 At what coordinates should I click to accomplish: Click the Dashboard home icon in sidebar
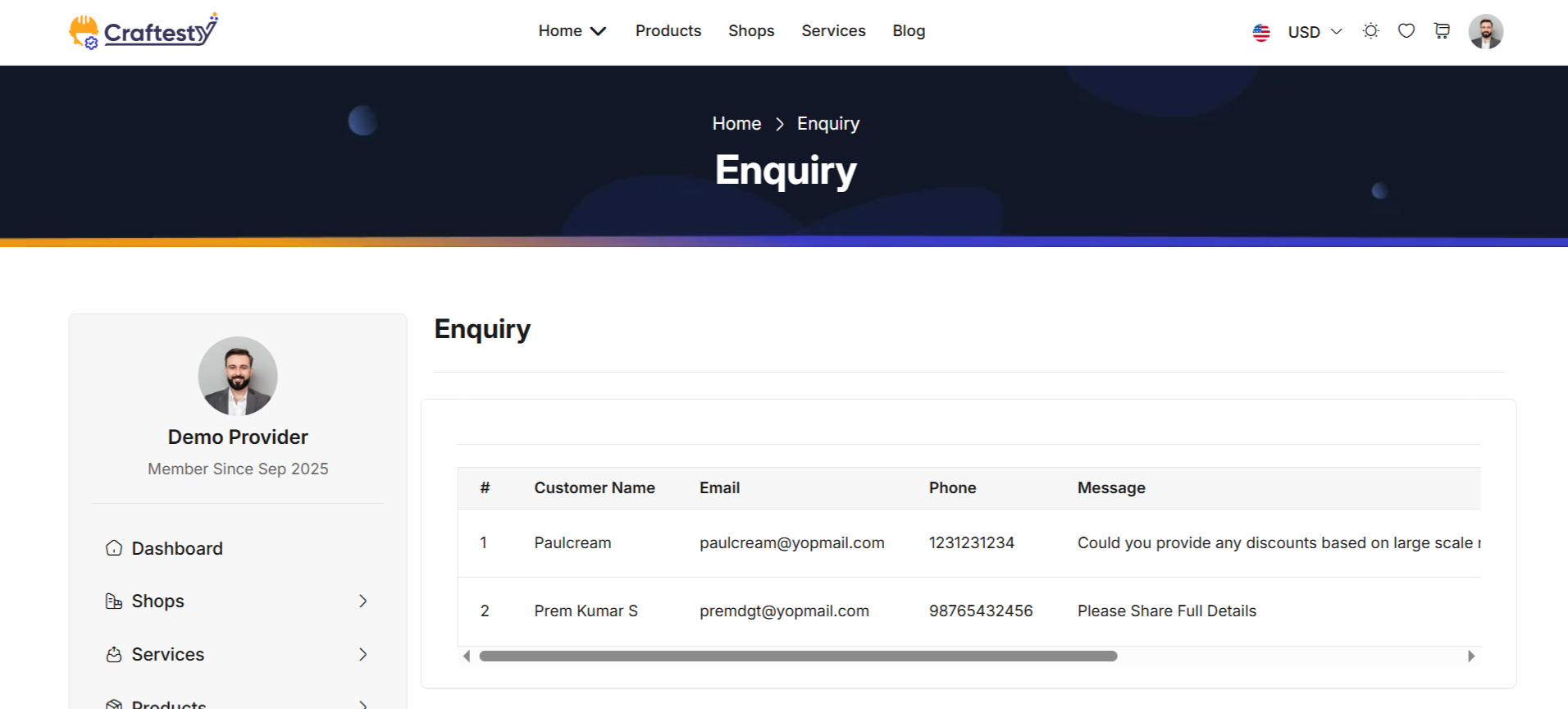click(114, 548)
